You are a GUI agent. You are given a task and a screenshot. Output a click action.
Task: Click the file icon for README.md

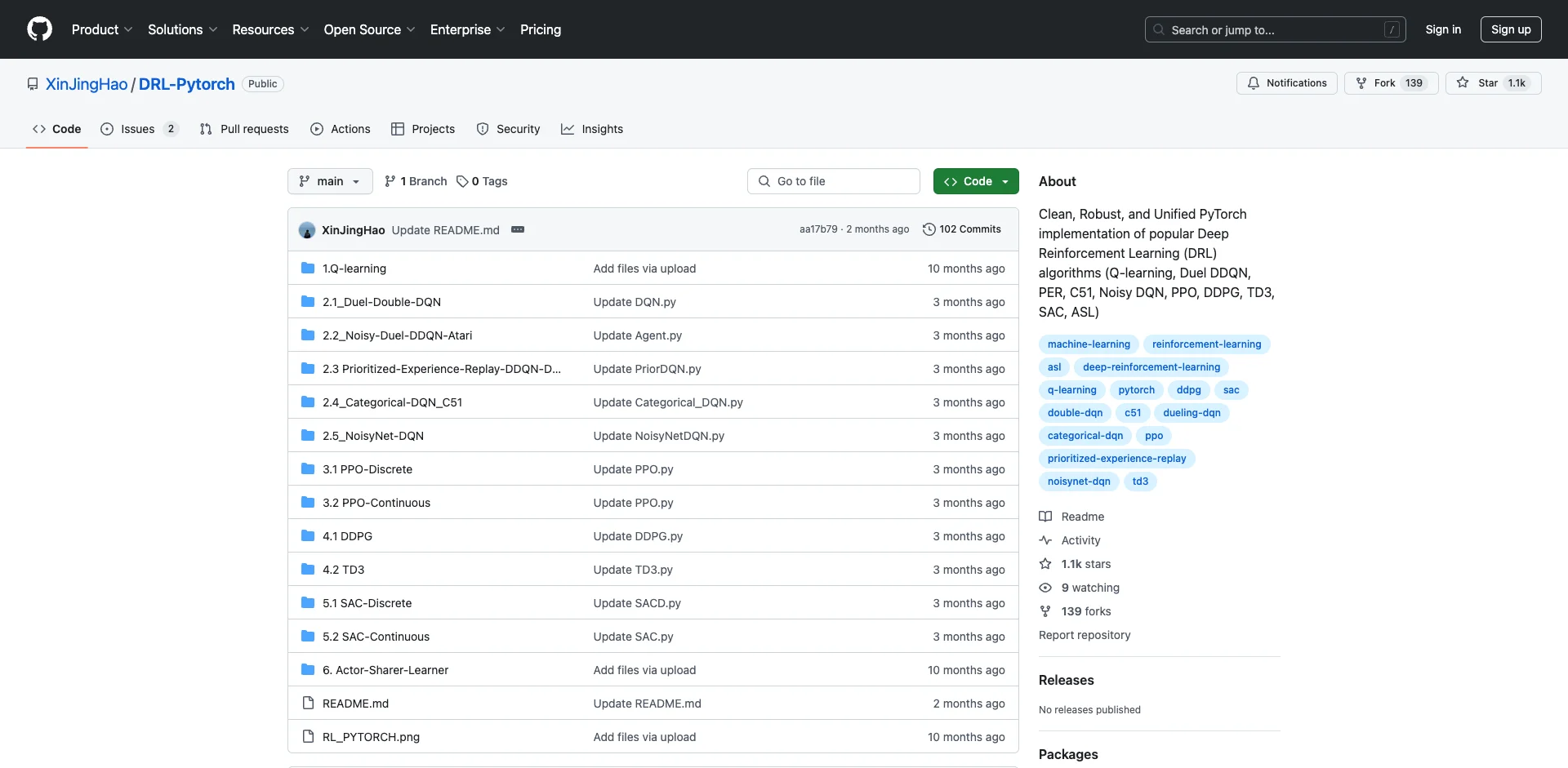(x=308, y=704)
